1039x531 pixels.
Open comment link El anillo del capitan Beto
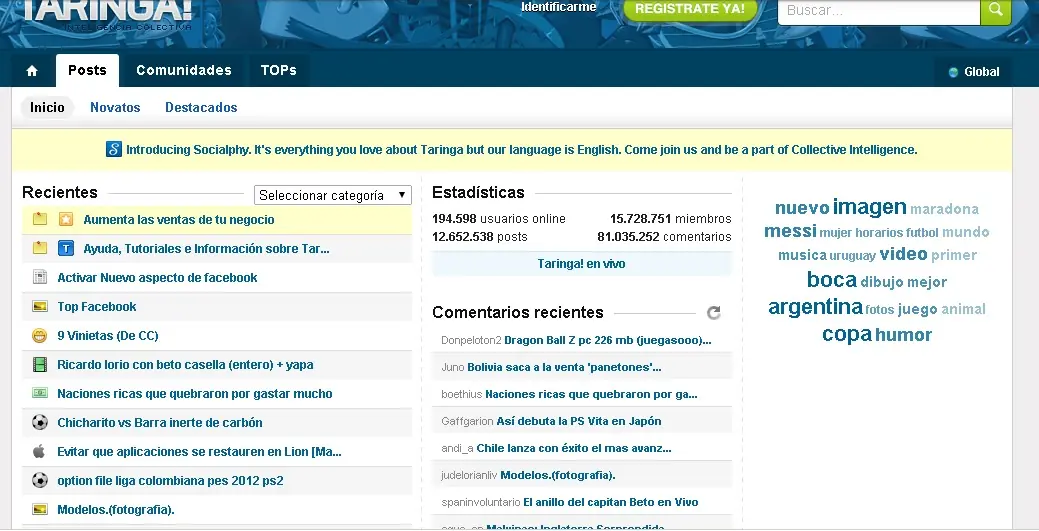[x=611, y=502]
